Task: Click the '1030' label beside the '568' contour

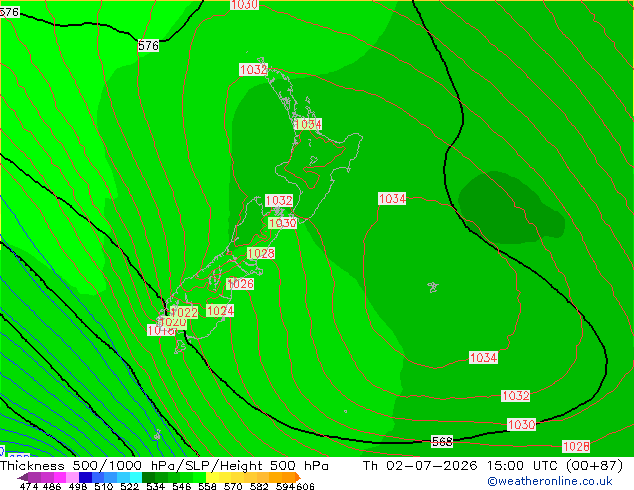Action: pyautogui.click(x=522, y=425)
